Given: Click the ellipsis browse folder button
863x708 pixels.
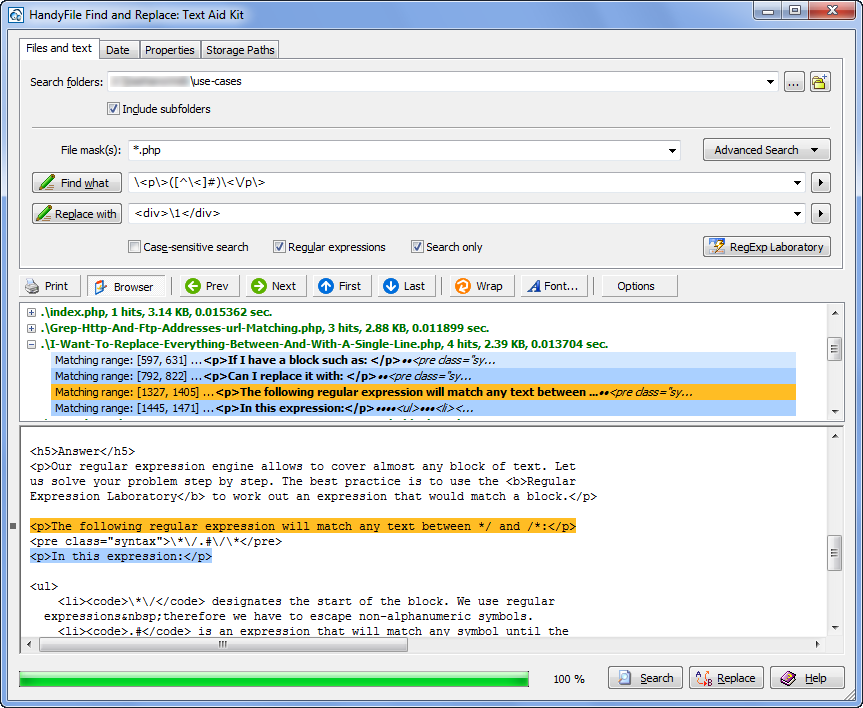Looking at the screenshot, I should click(794, 82).
